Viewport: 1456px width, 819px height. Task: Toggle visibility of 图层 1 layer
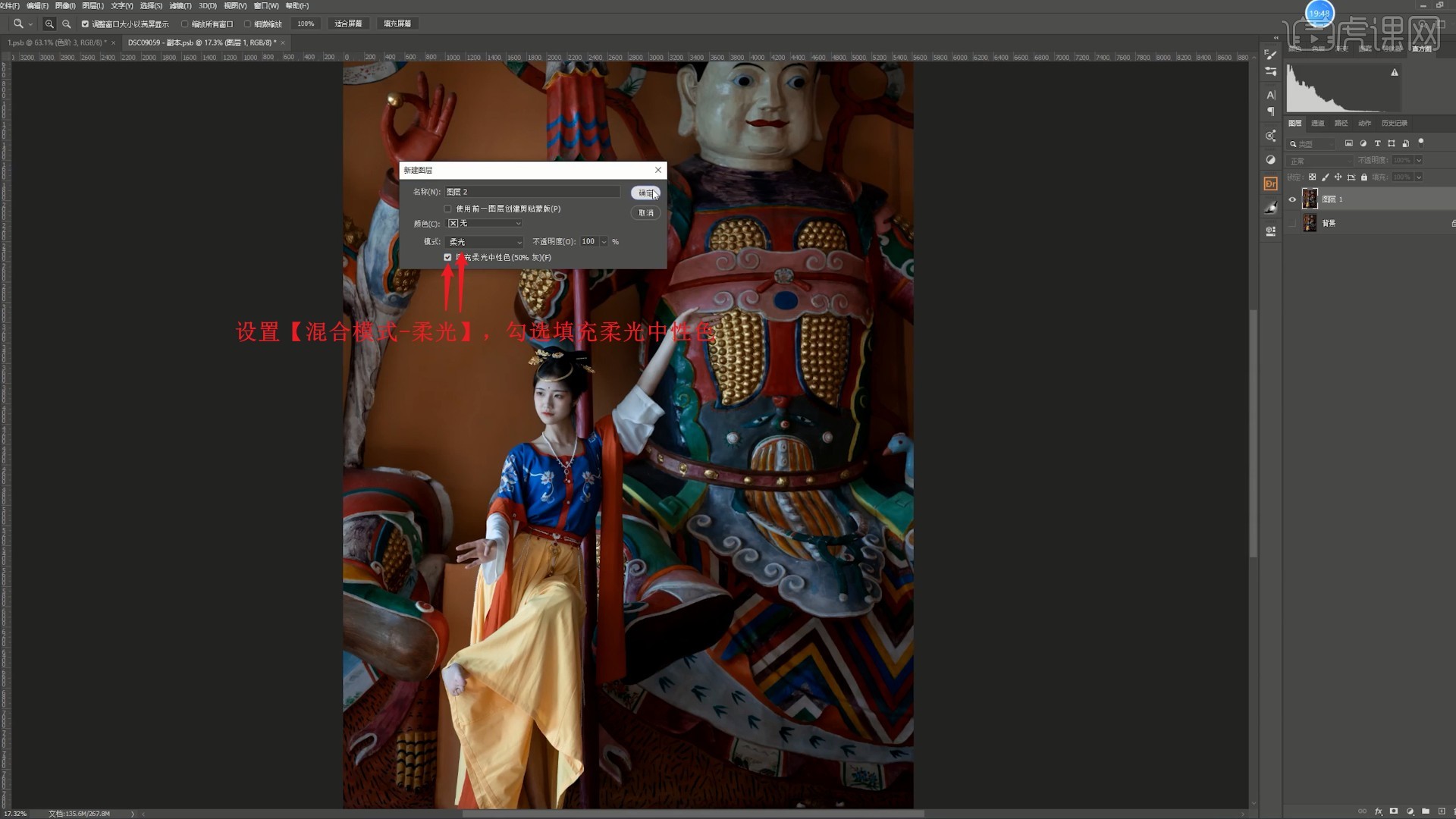pos(1293,199)
